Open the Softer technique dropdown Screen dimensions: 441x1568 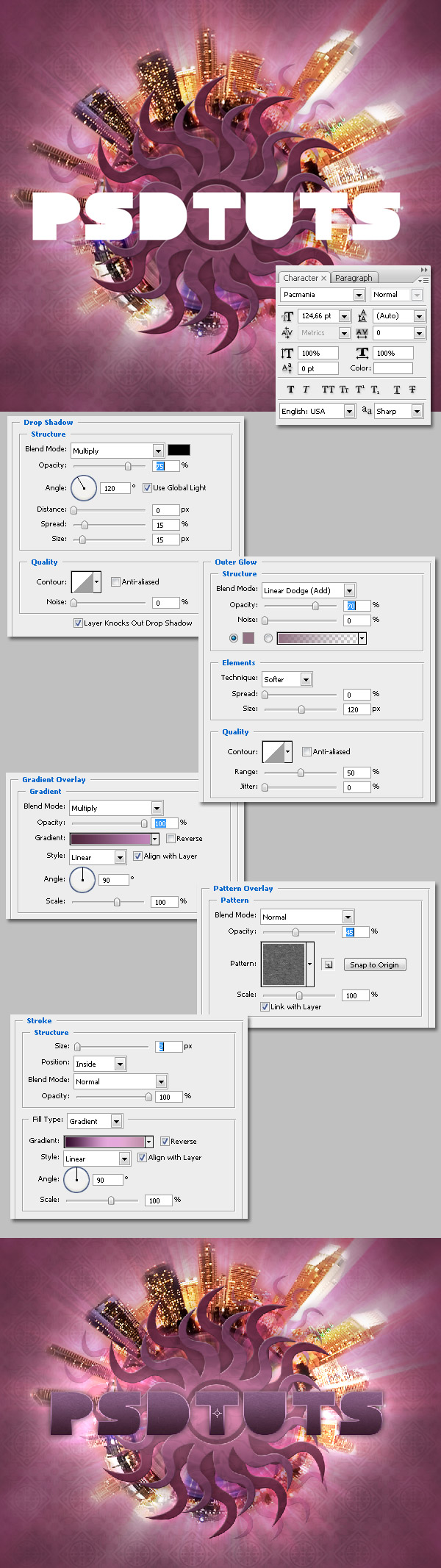[306, 680]
